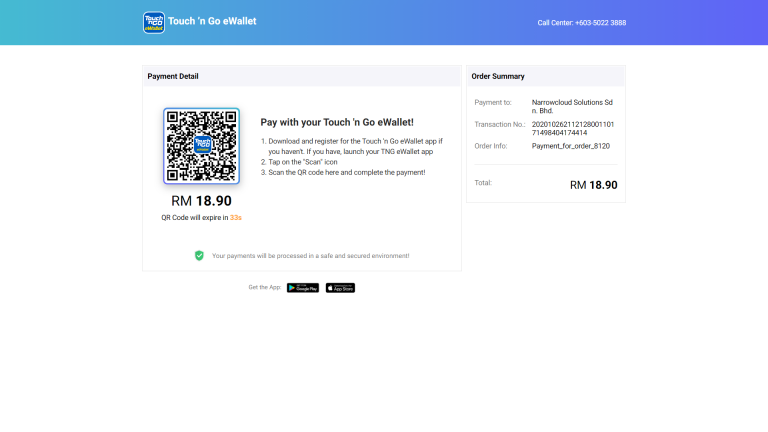Click the Narrowcloud Solutions merchant name

[572, 106]
